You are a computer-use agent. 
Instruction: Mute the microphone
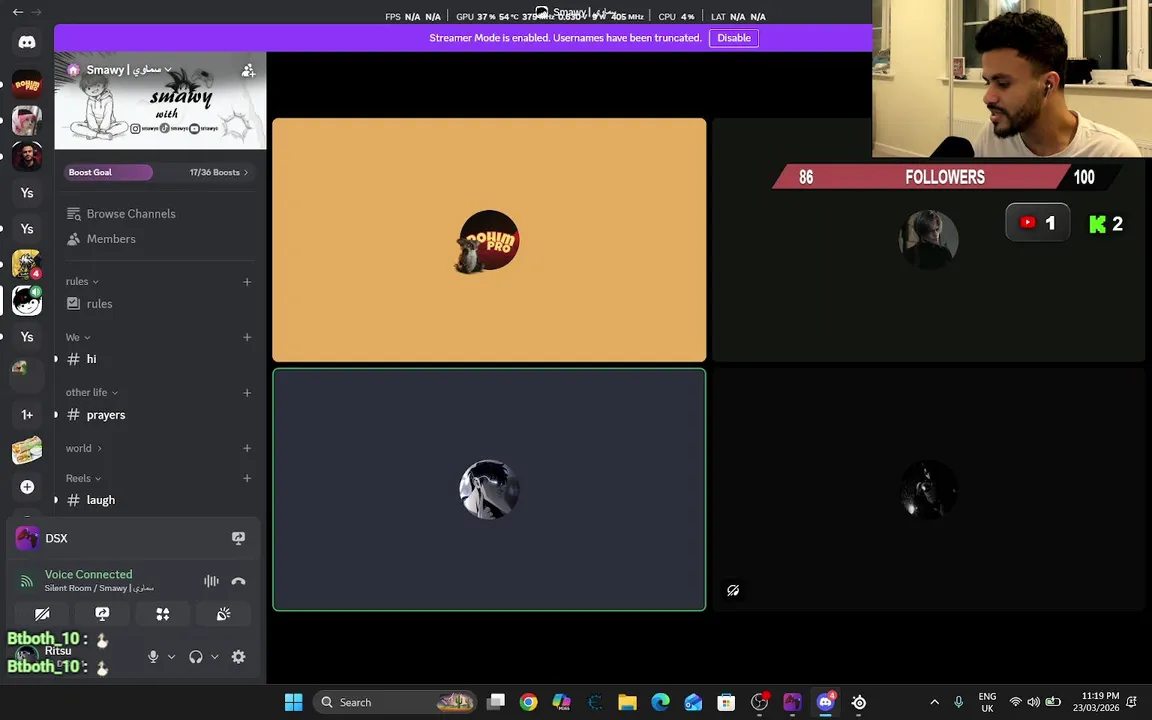(x=153, y=657)
